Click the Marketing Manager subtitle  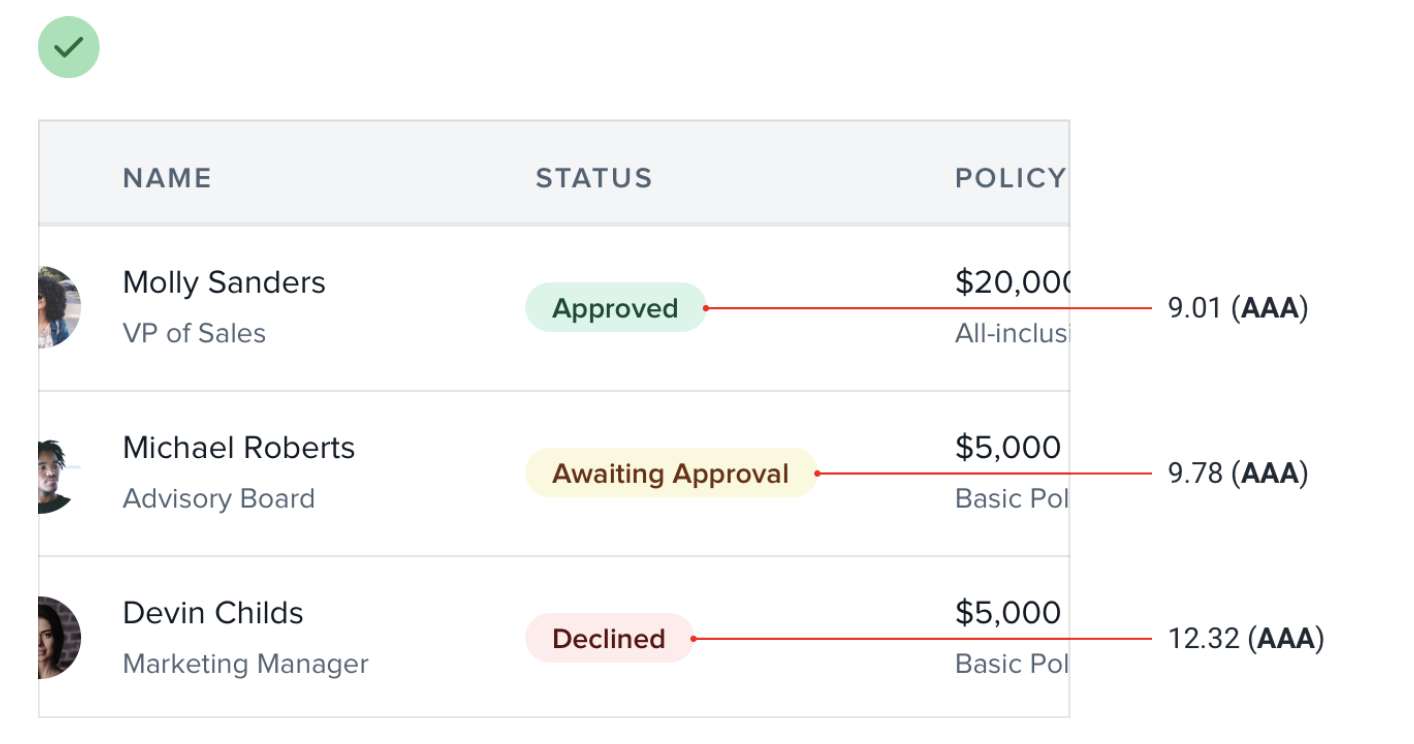point(246,663)
